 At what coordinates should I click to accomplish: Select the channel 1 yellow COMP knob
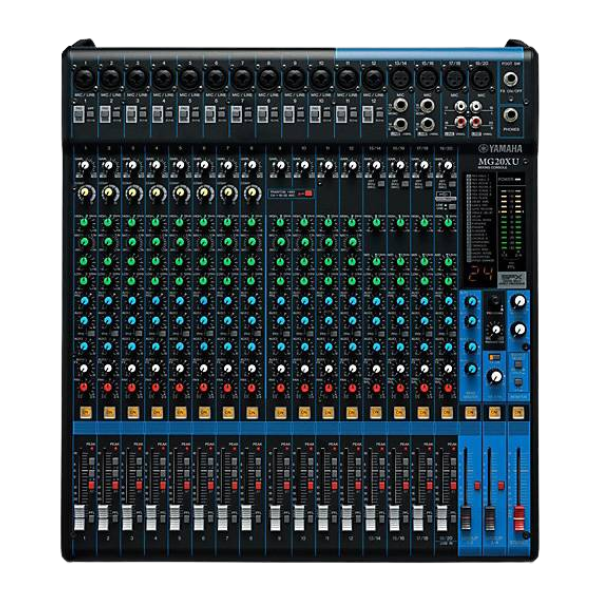pyautogui.click(x=85, y=193)
